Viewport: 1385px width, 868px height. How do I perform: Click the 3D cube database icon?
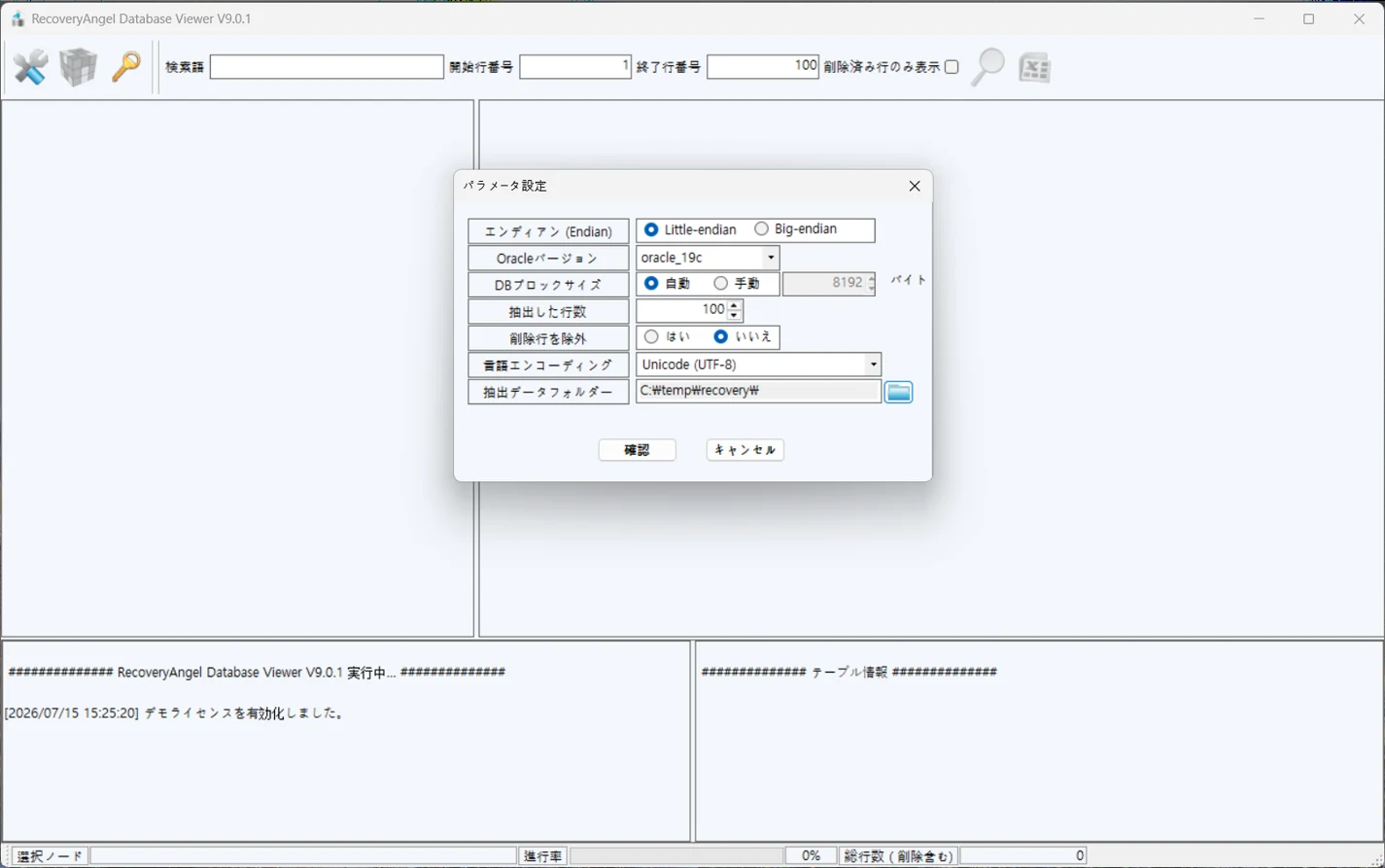78,67
